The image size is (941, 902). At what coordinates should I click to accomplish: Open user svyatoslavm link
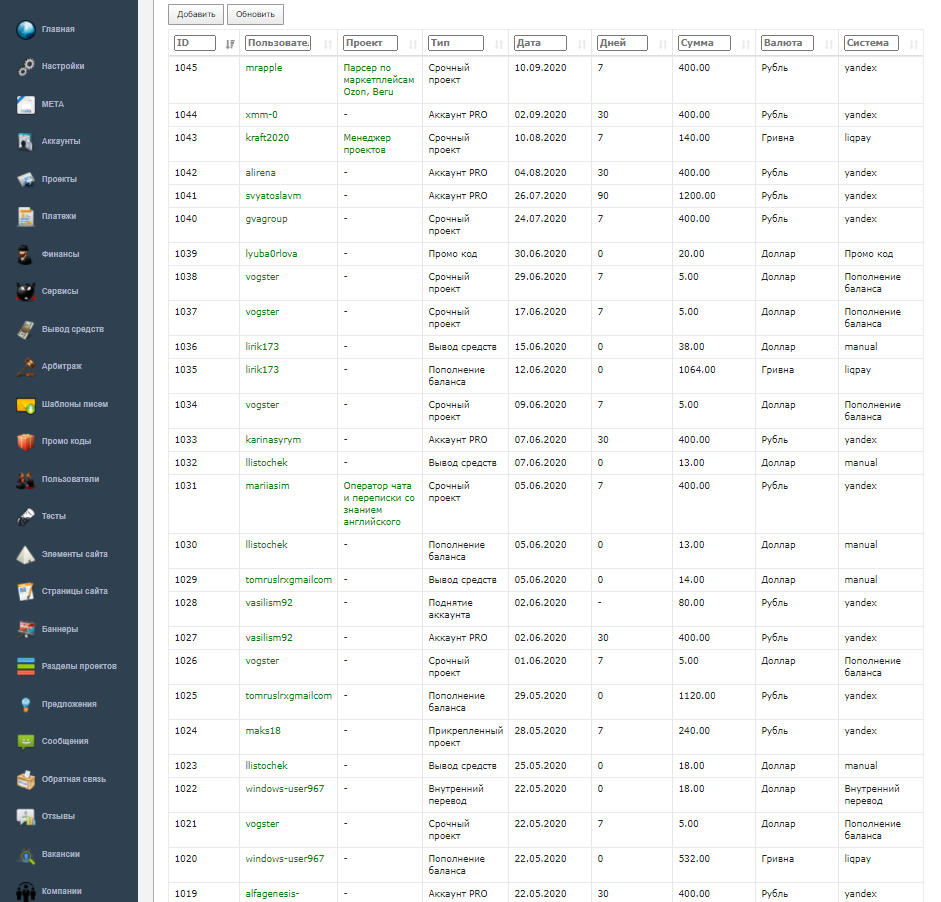pyautogui.click(x=273, y=196)
